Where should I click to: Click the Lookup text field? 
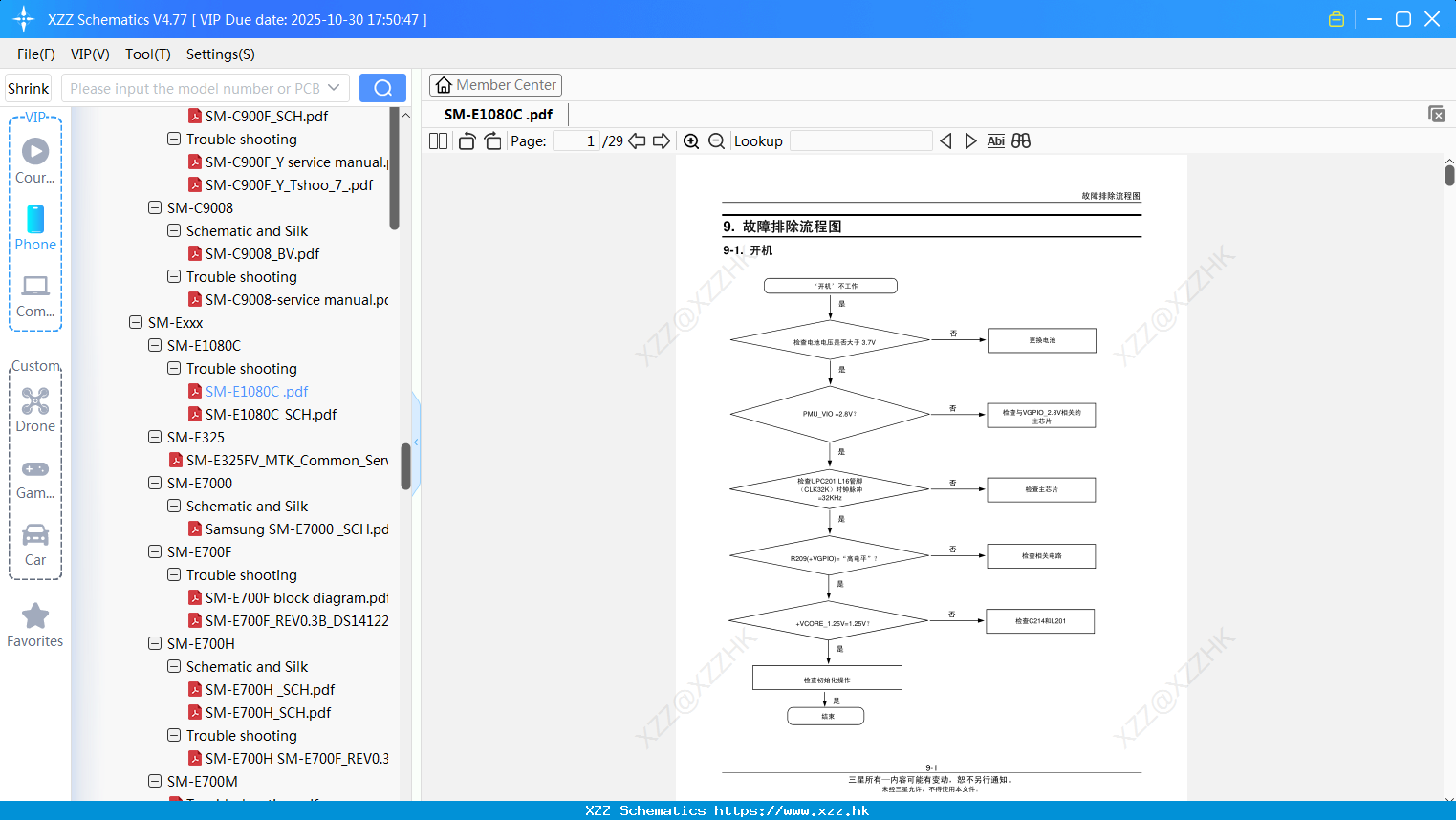pyautogui.click(x=861, y=140)
